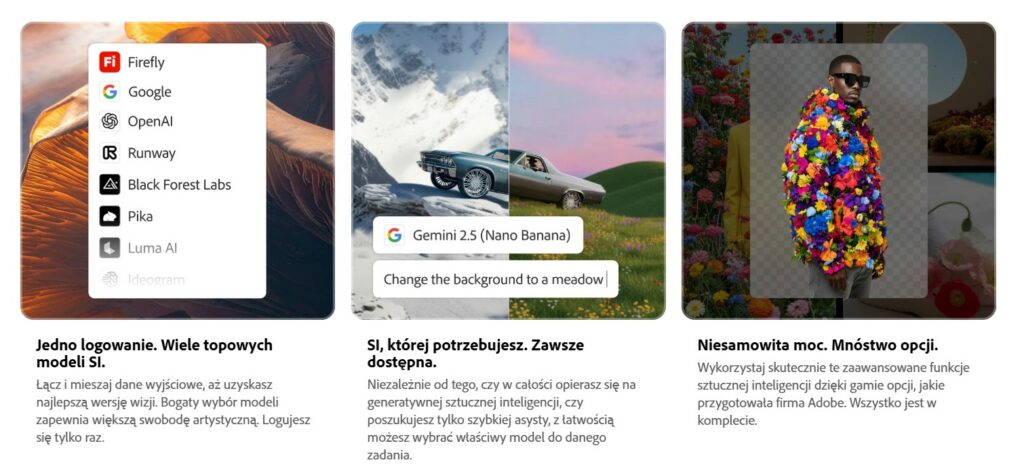Click the green meadow half of image
Image resolution: width=1024 pixels, height=473 pixels.
587,170
